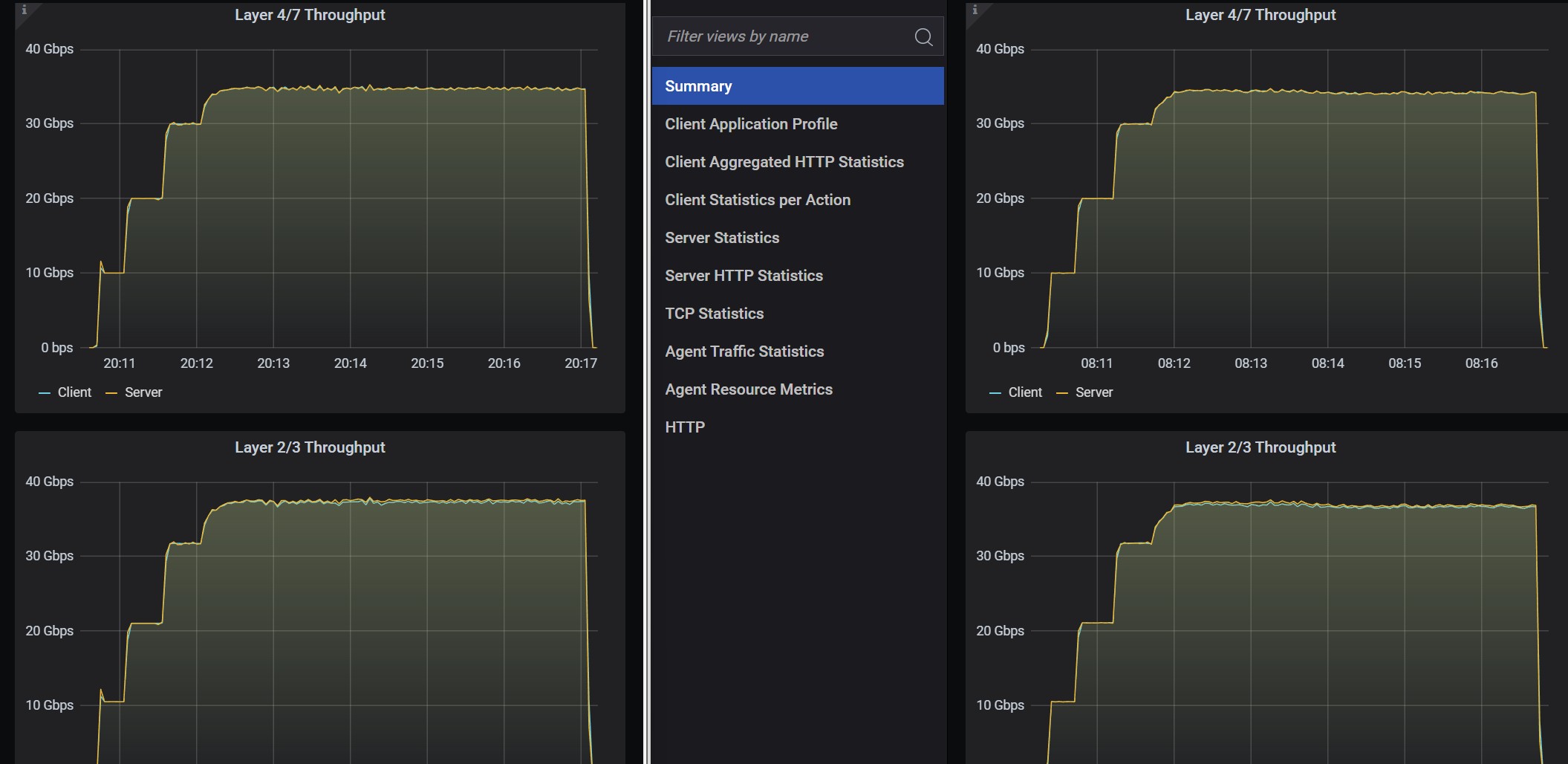
Task: View Agent Traffic Statistics
Action: point(744,352)
